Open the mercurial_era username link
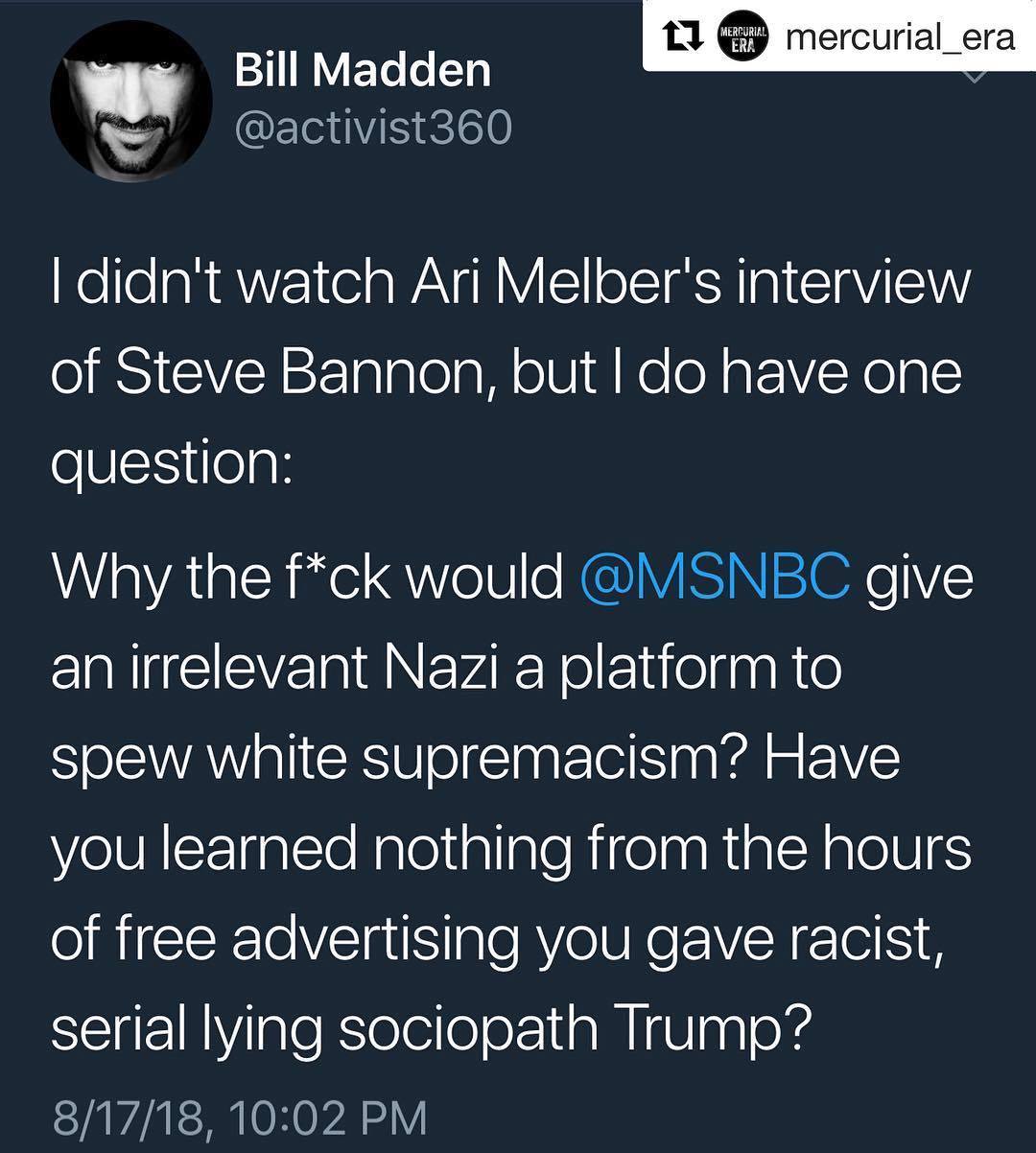 pyautogui.click(x=899, y=37)
